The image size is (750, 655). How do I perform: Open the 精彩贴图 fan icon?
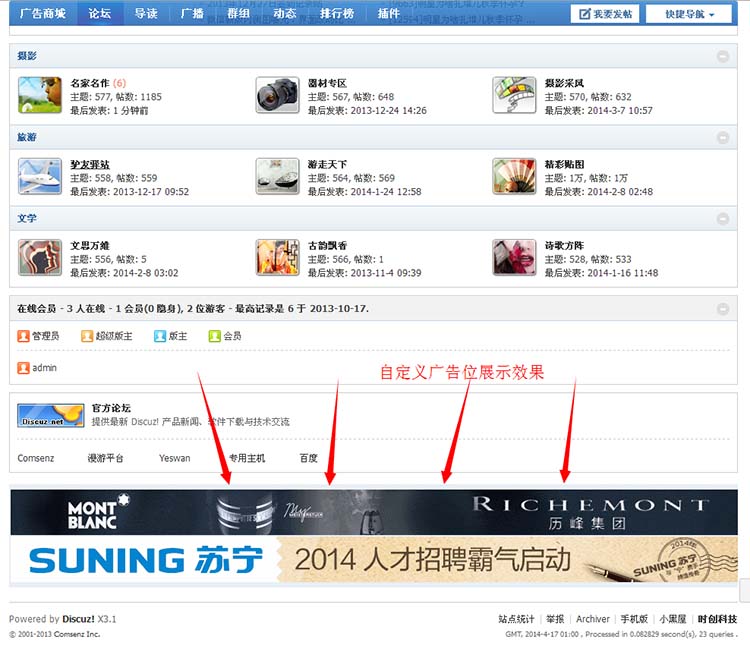(x=514, y=176)
